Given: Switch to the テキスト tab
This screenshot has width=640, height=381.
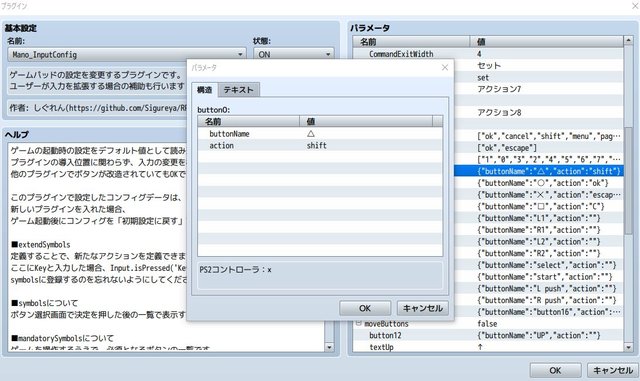Looking at the screenshot, I should click(238, 90).
